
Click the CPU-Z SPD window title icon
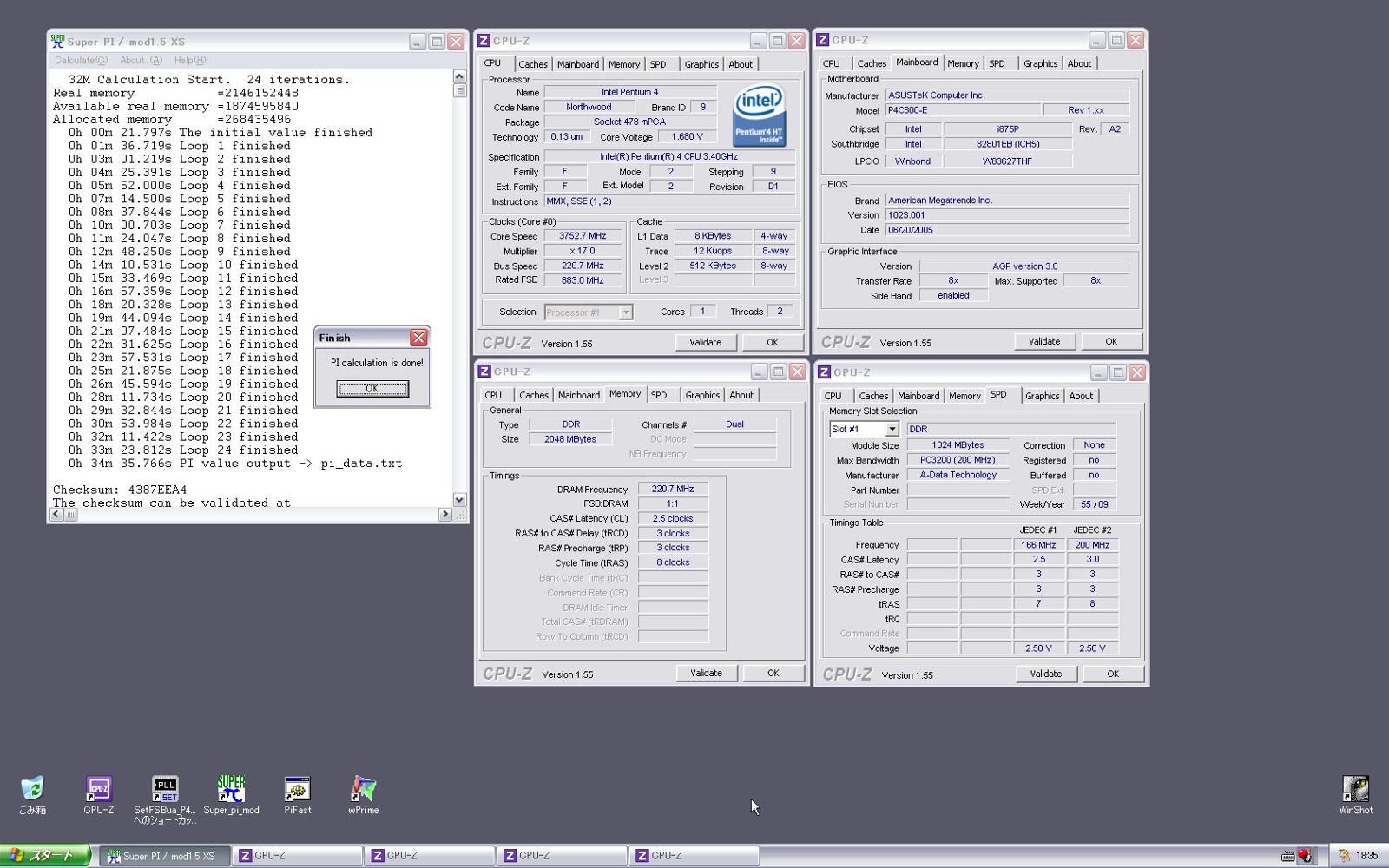(x=824, y=372)
